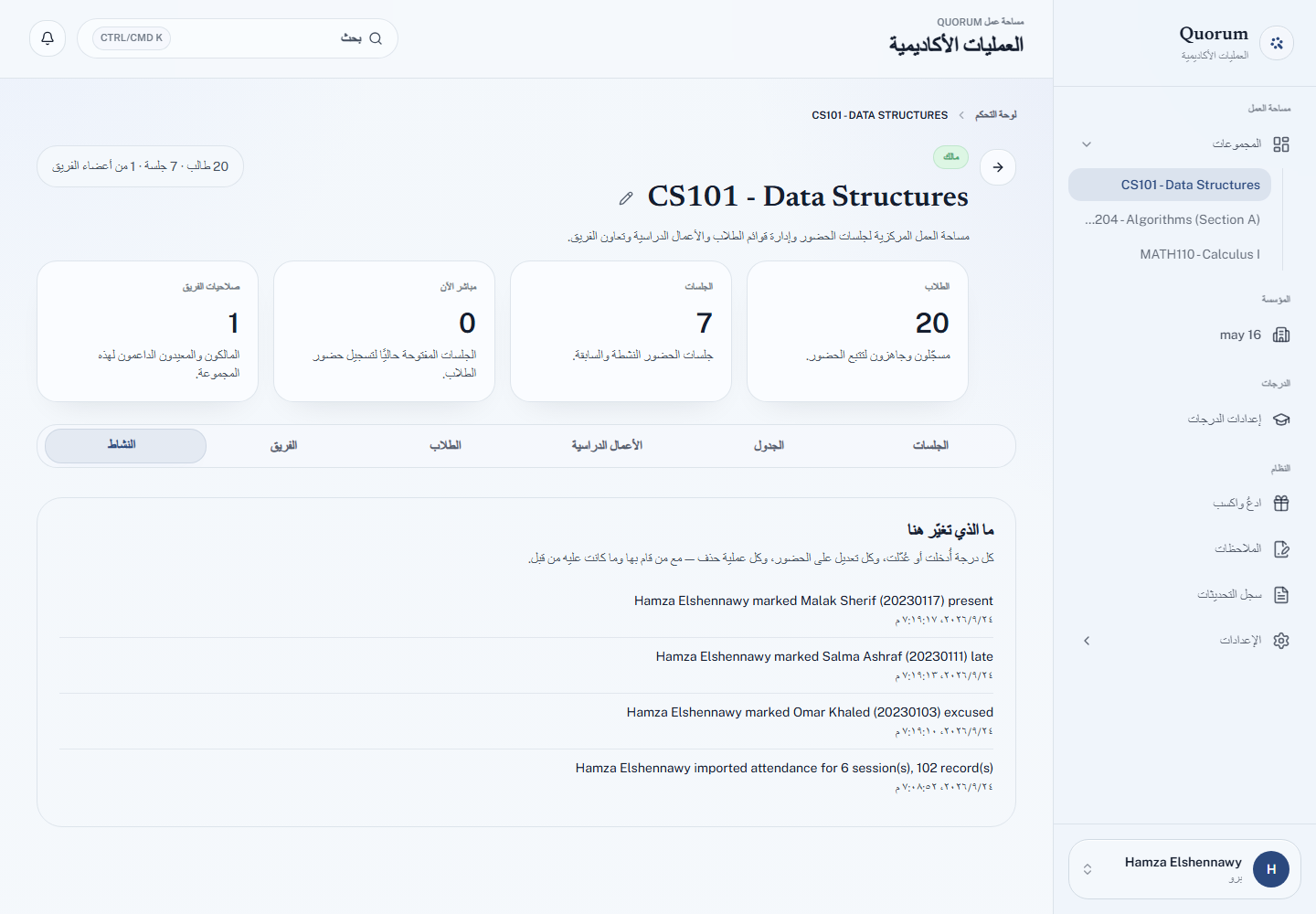The width and height of the screenshot is (1316, 914).
Task: Click the سجل التحديثات changelog document icon
Action: 1281,595
